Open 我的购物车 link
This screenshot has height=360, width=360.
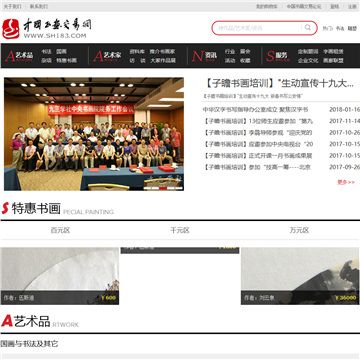(267, 6)
